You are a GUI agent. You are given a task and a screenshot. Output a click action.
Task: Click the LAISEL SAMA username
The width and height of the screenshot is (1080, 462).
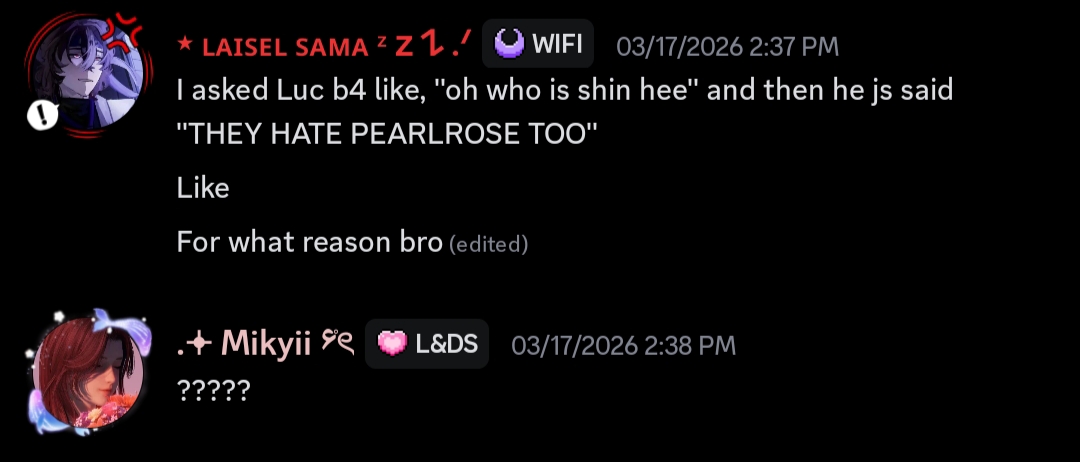[x=285, y=47]
